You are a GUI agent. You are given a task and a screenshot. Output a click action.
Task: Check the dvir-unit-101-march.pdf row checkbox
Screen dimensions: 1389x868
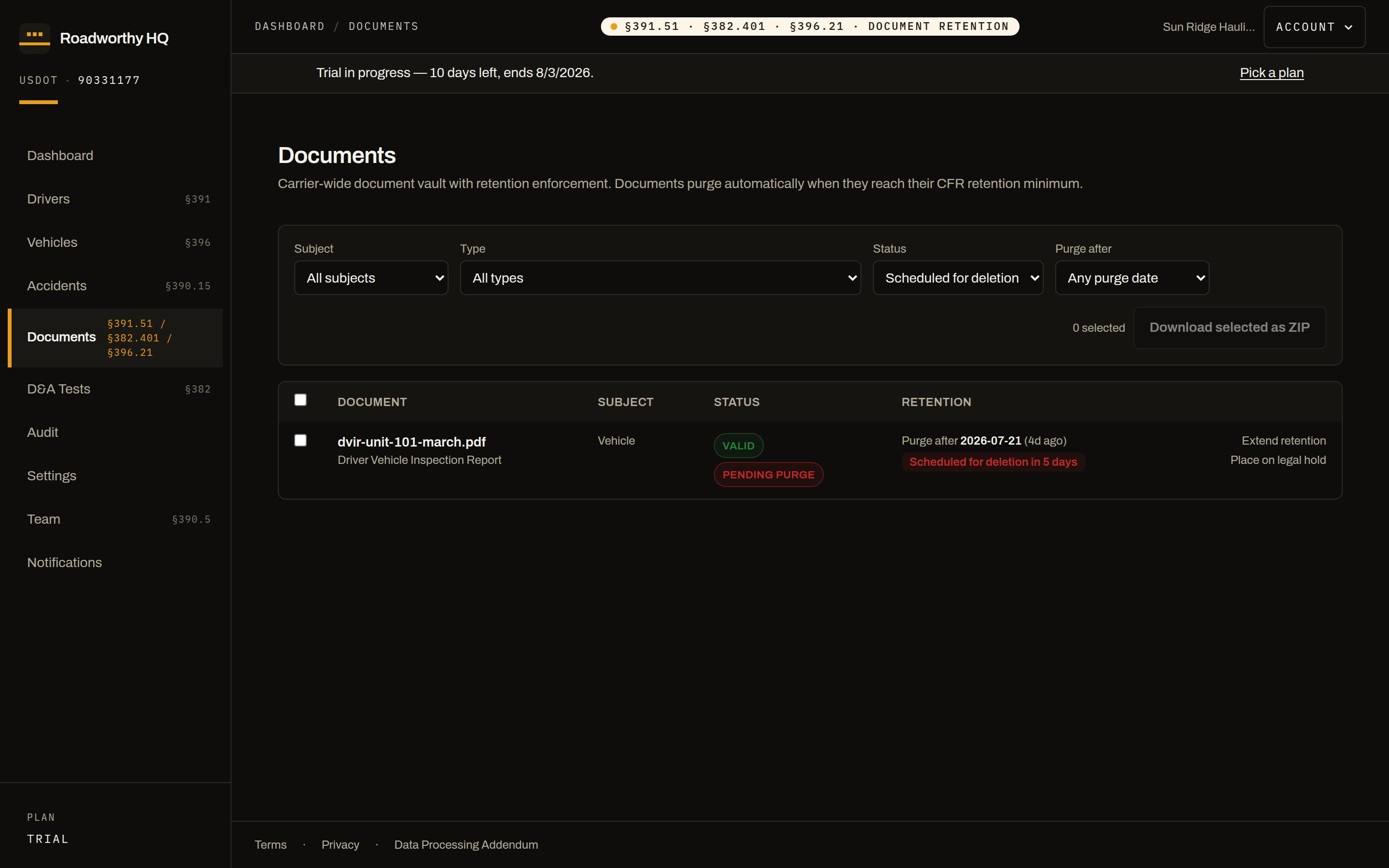[x=300, y=440]
